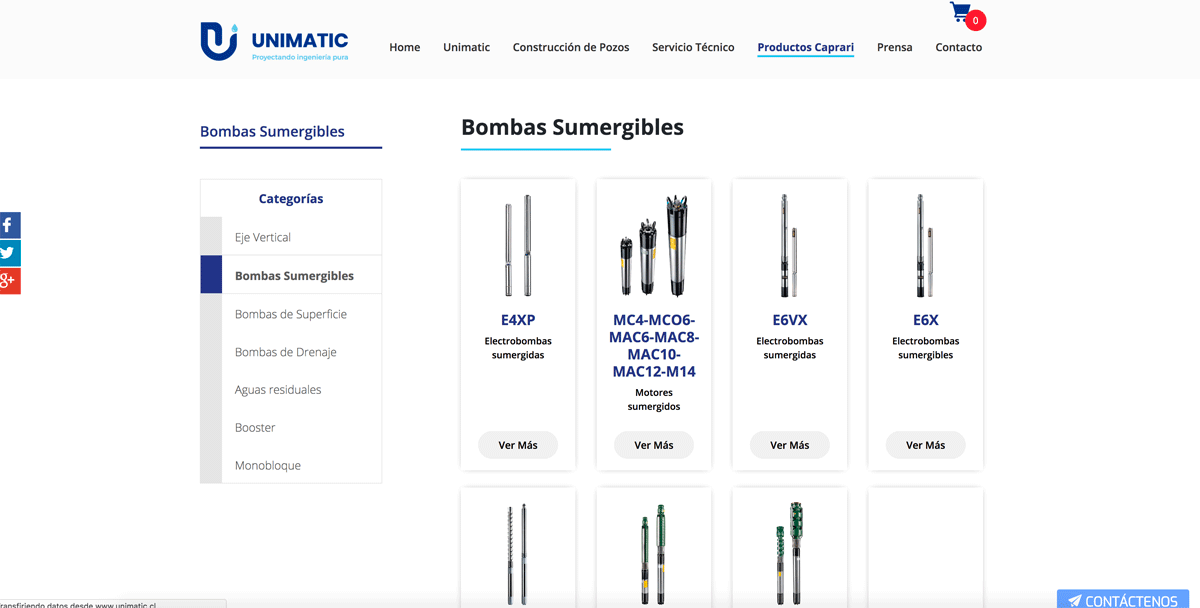Viewport: 1200px width, 608px height.
Task: Select Productos Caprari menu item
Action: point(806,47)
